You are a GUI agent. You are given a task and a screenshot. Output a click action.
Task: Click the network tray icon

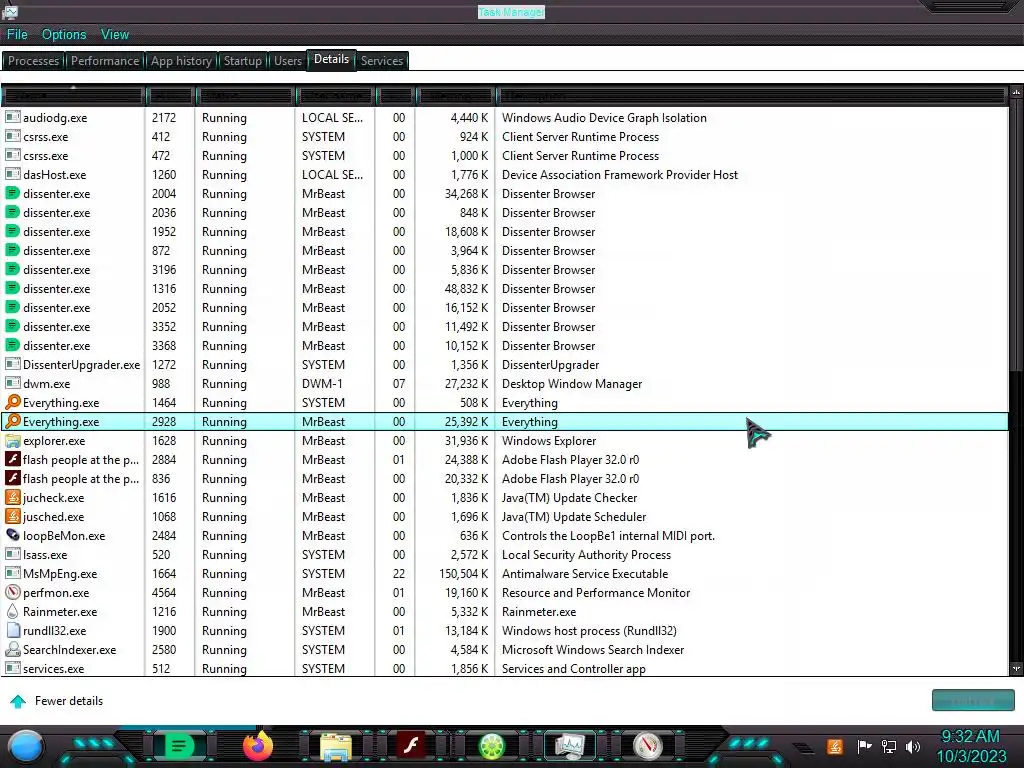tap(889, 746)
